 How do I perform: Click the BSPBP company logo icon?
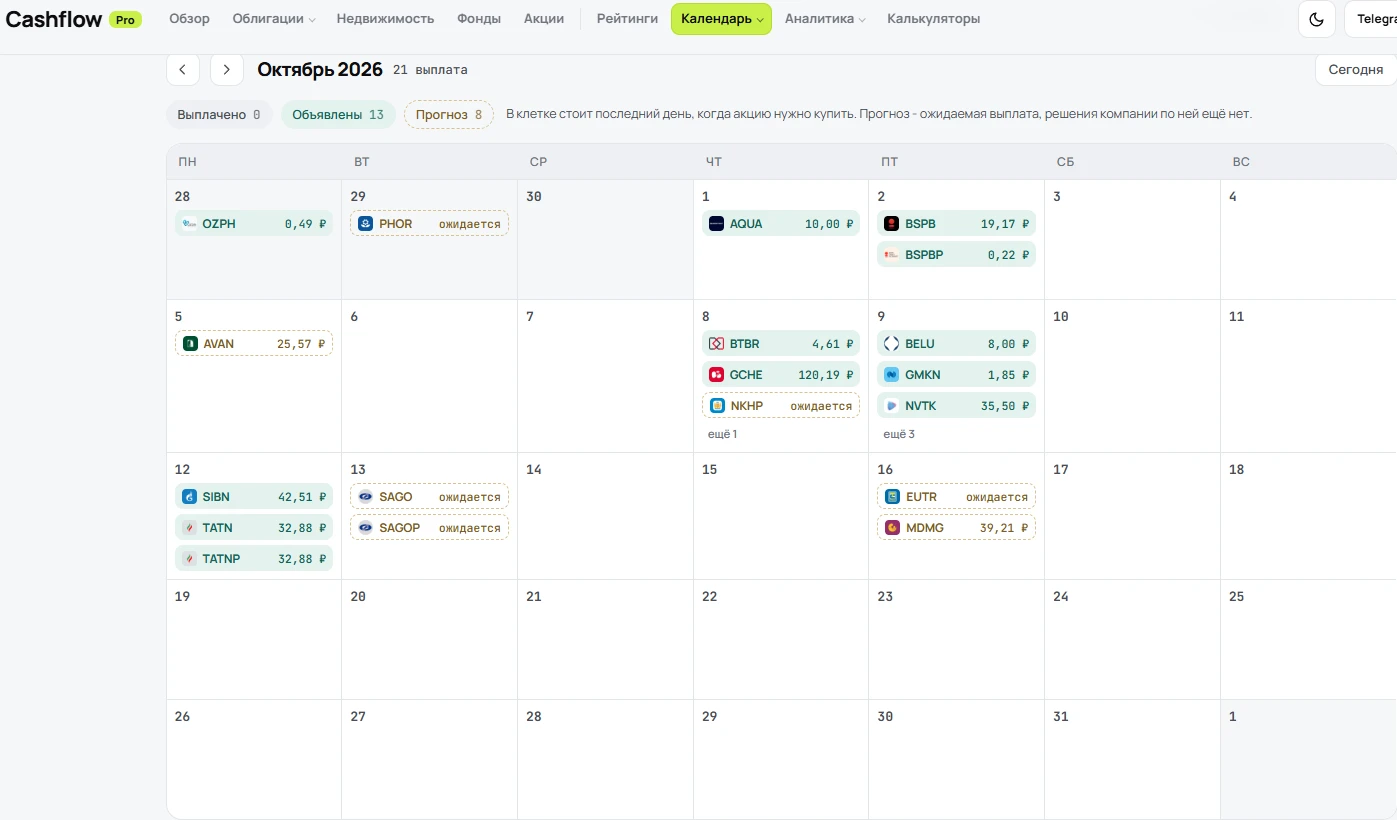[x=892, y=255]
